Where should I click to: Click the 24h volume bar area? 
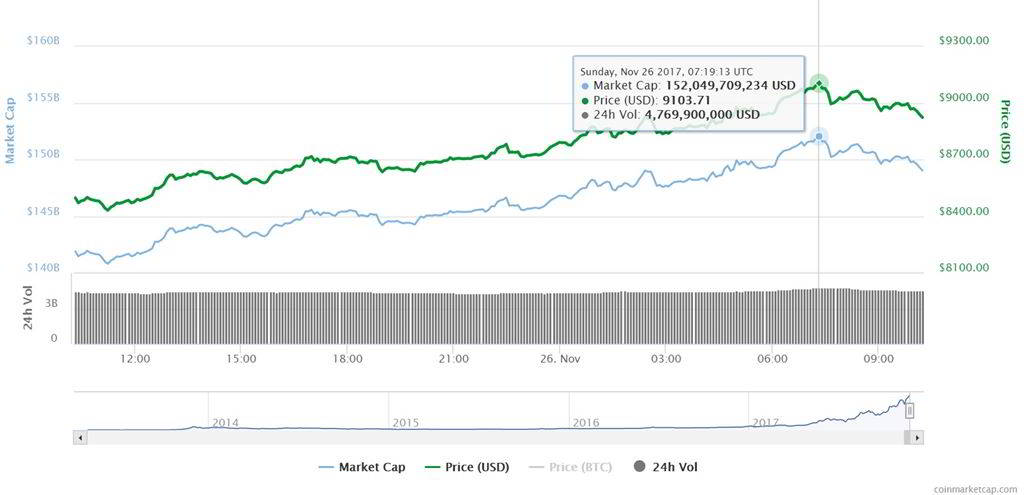499,316
